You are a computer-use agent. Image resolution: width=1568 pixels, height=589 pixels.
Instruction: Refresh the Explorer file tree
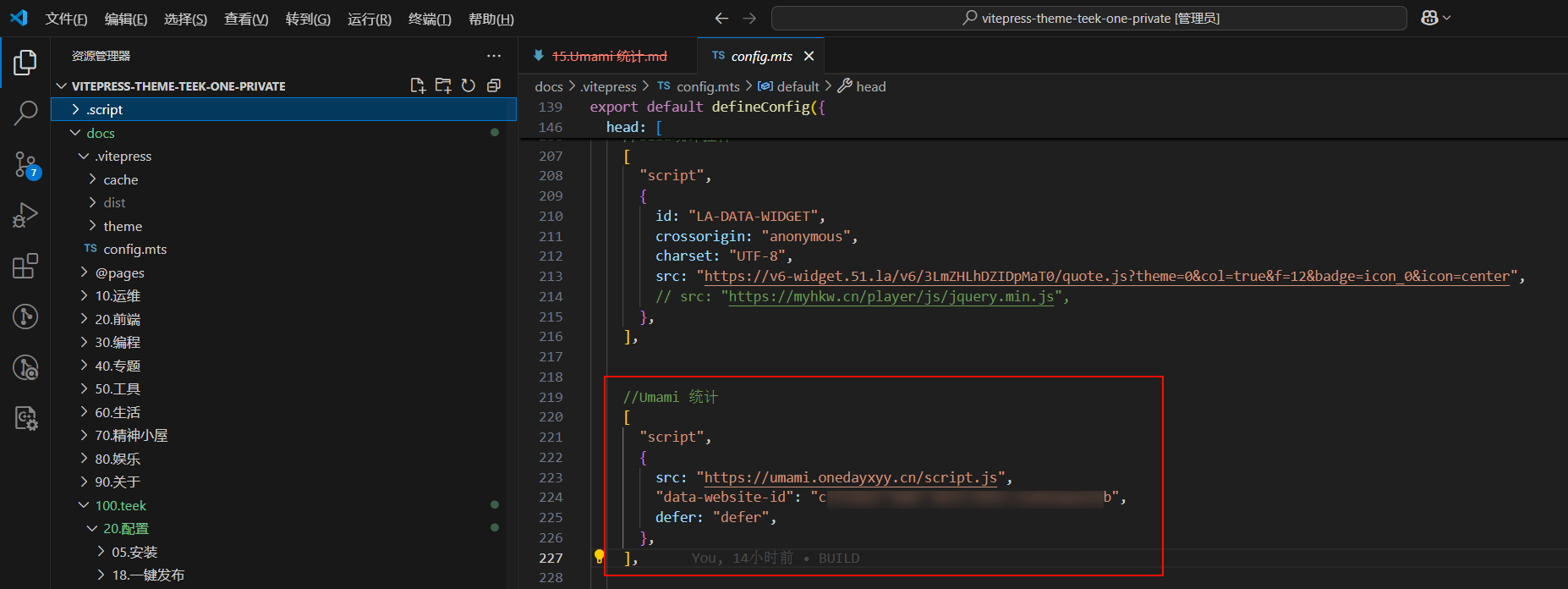pos(469,85)
